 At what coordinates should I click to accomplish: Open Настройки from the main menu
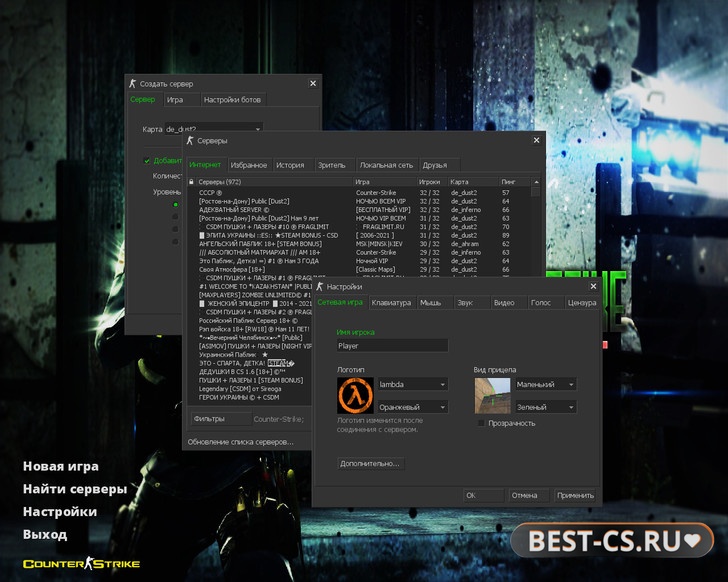(x=60, y=512)
